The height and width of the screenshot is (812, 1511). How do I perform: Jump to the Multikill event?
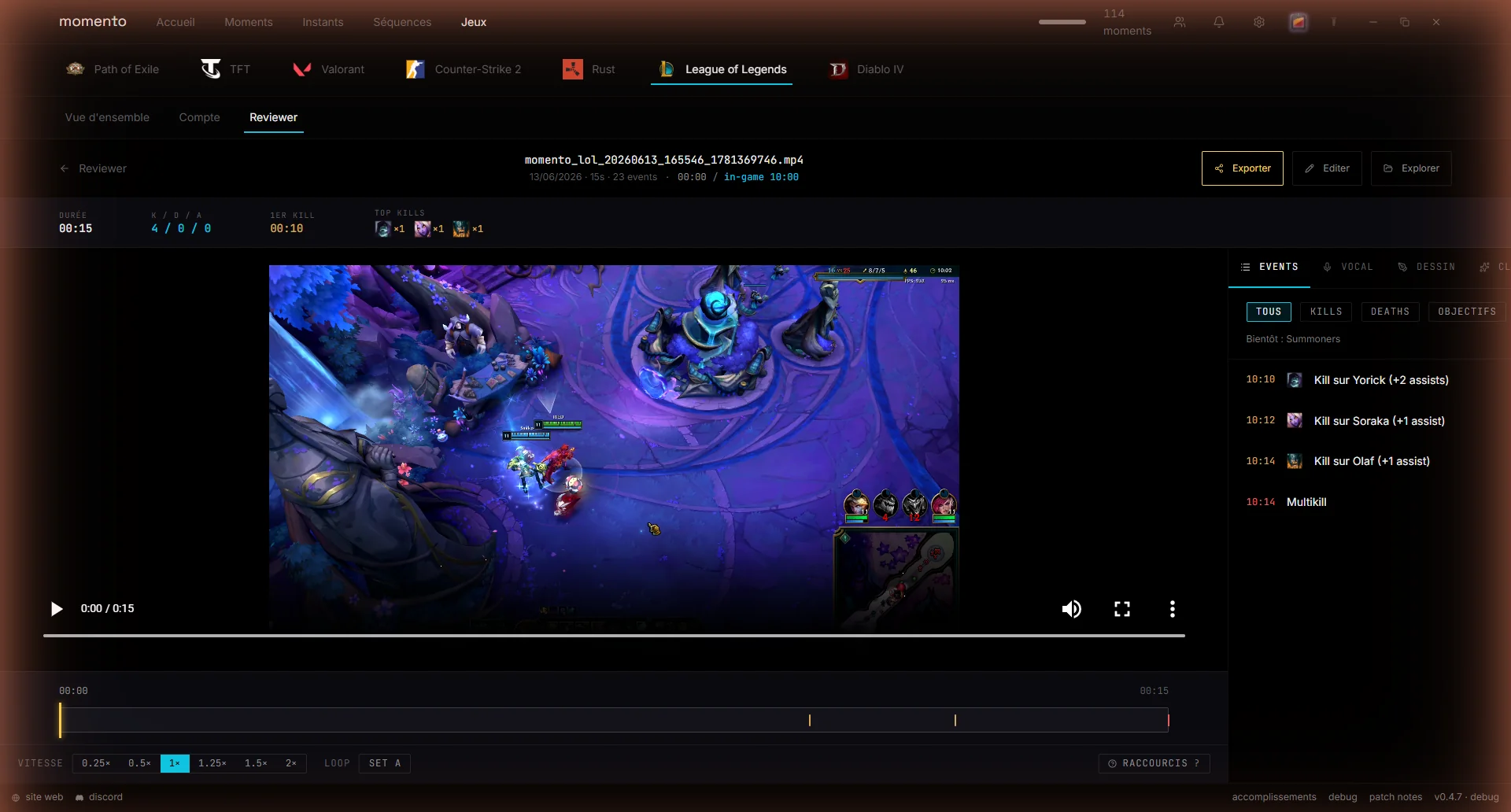pyautogui.click(x=1369, y=502)
